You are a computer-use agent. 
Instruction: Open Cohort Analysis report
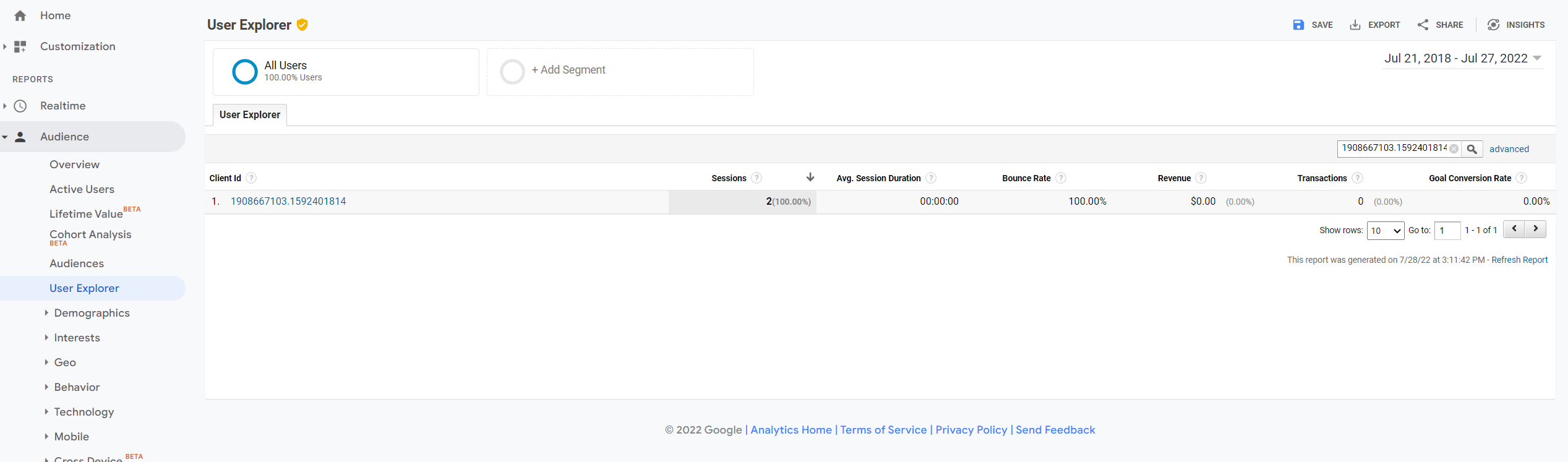[90, 234]
